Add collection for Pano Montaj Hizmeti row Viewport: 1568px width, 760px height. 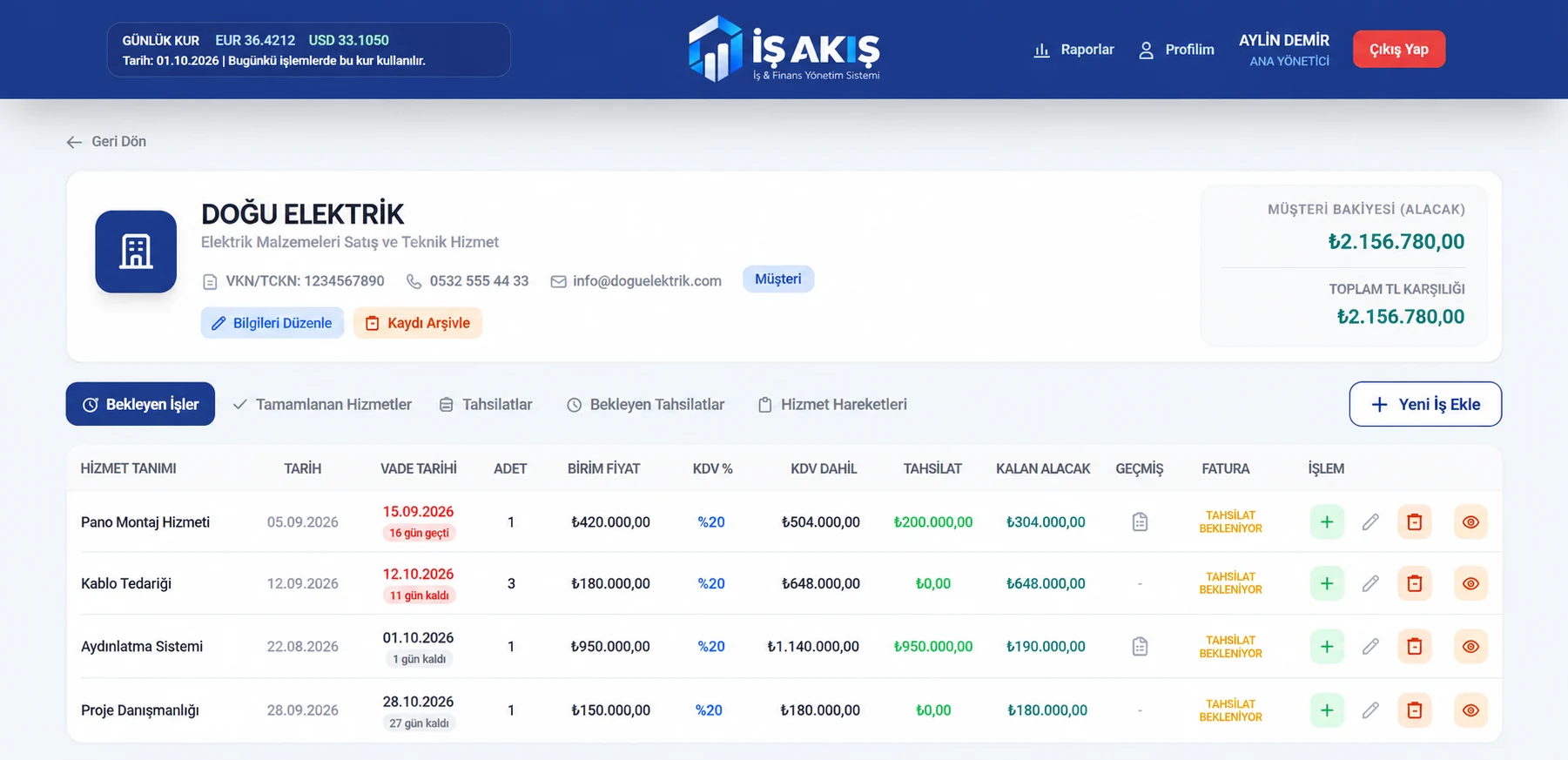pos(1327,522)
